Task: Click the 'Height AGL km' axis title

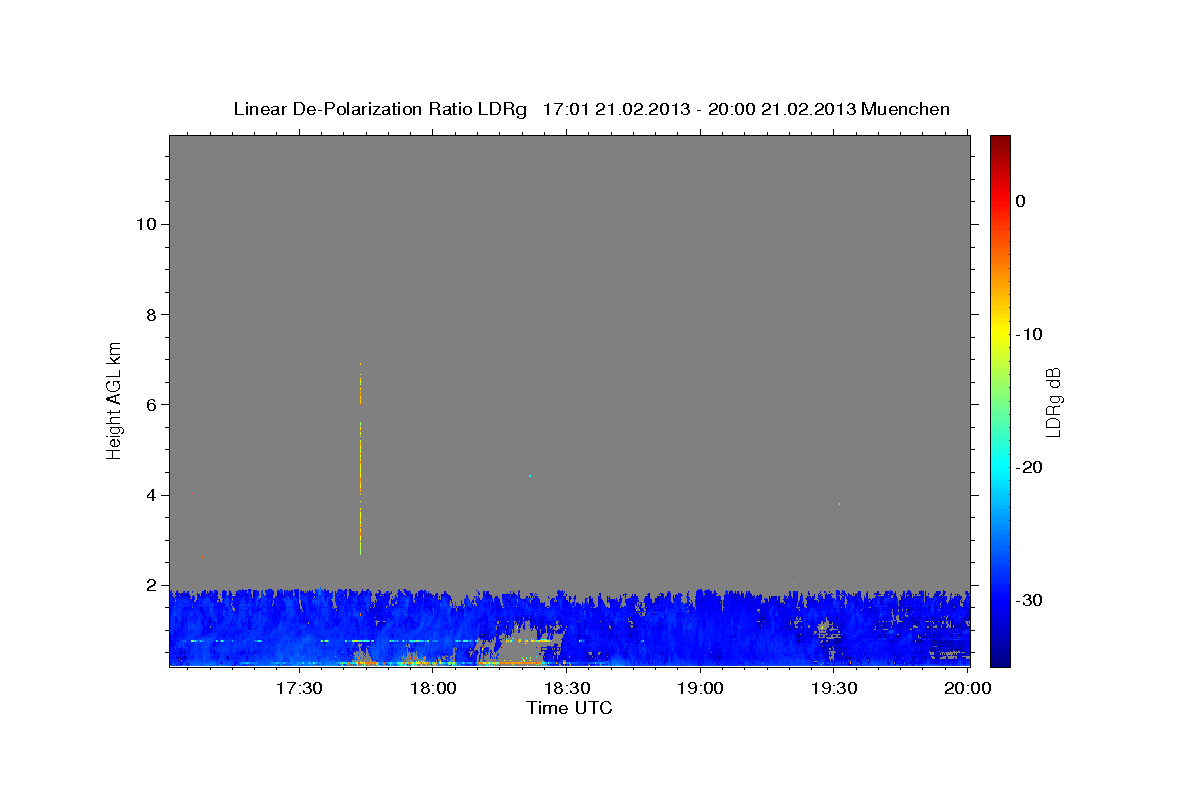Action: pos(115,400)
